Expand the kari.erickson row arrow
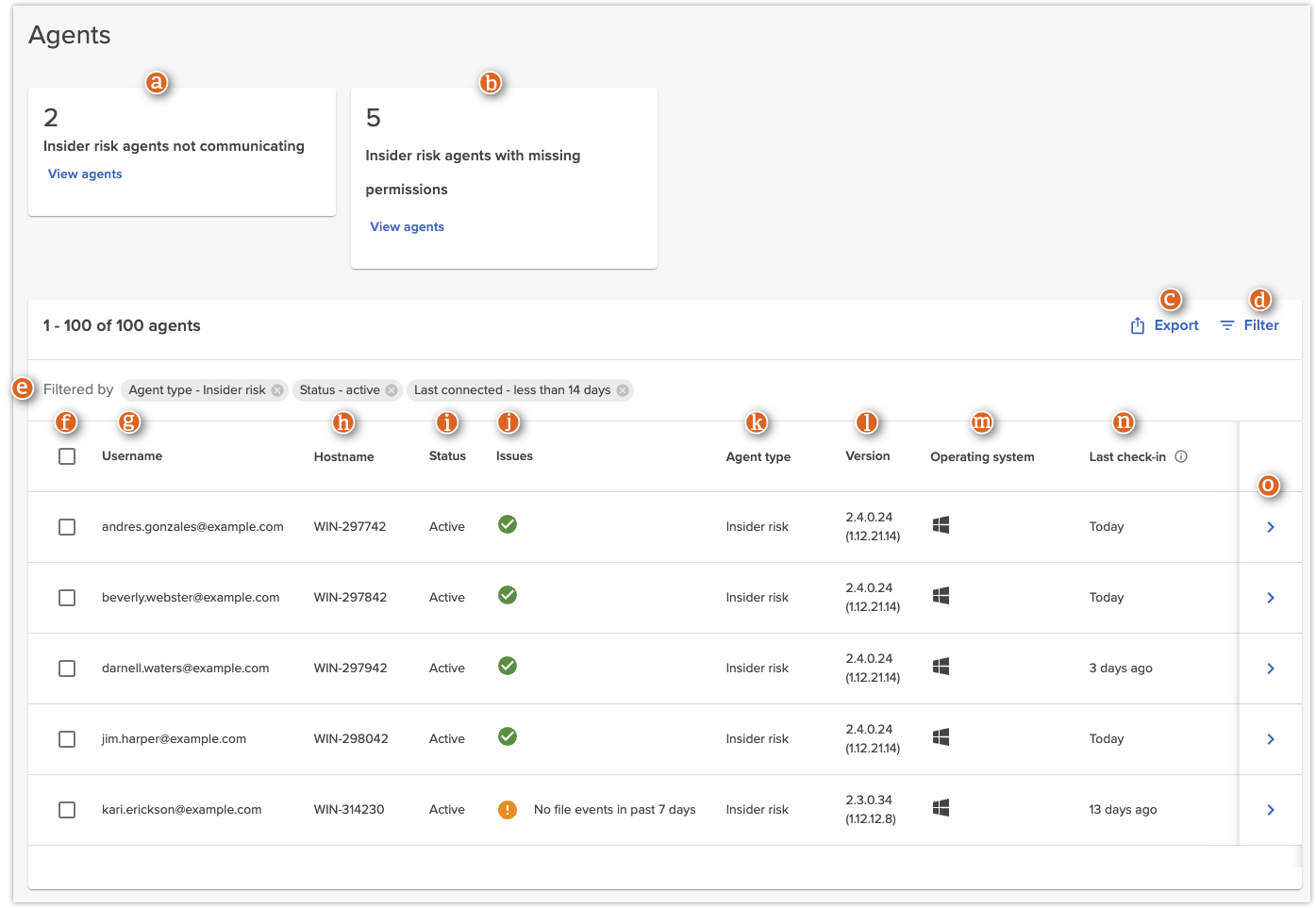The height and width of the screenshot is (908, 1316). coord(1271,810)
